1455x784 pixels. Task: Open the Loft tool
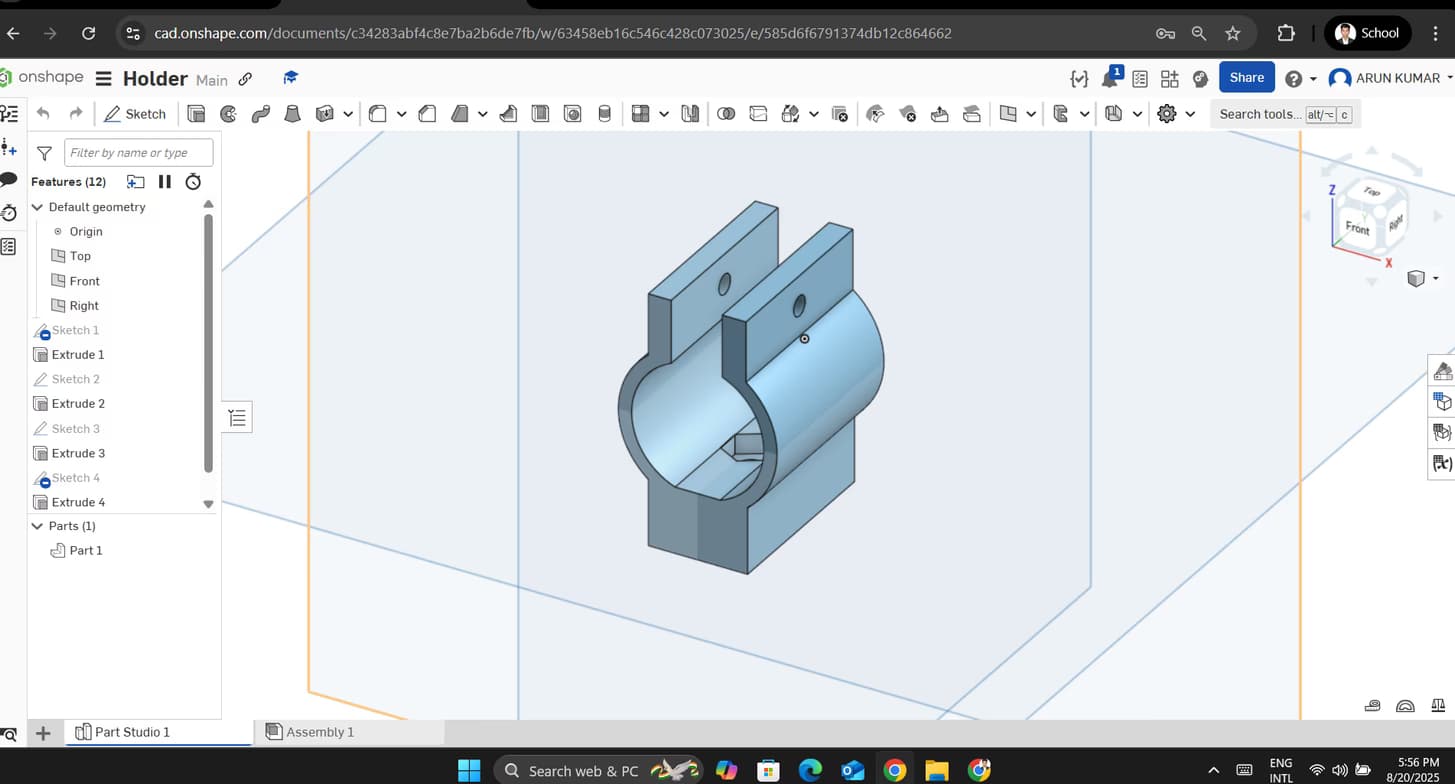[293, 113]
